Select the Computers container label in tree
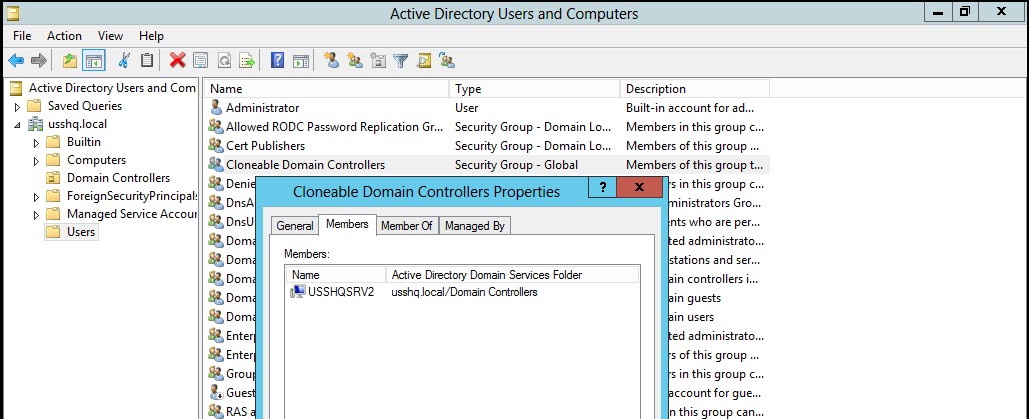The height and width of the screenshot is (419, 1029). (x=96, y=160)
